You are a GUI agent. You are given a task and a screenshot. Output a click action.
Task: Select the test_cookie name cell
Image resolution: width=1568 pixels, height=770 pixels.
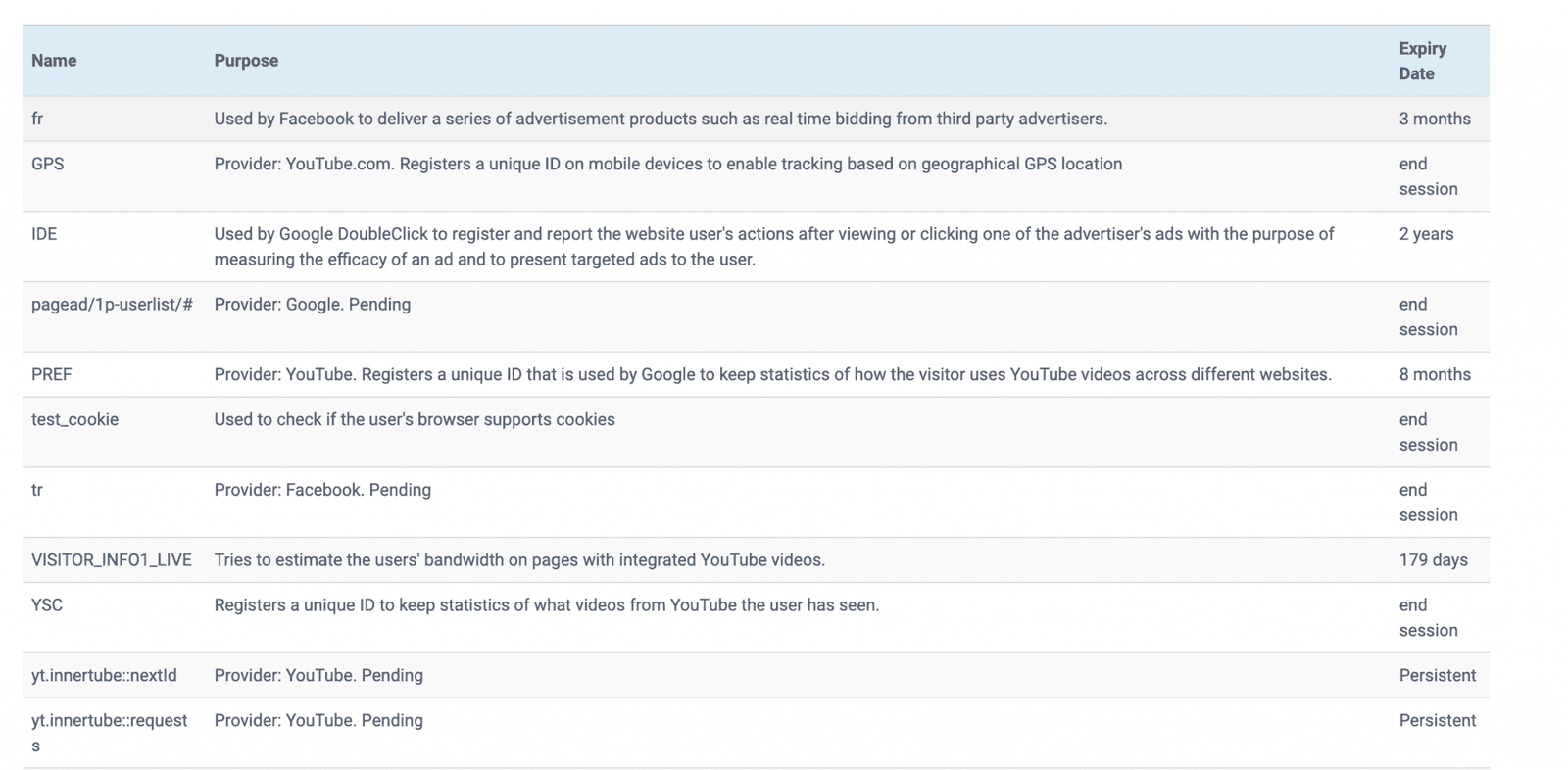[x=74, y=419]
